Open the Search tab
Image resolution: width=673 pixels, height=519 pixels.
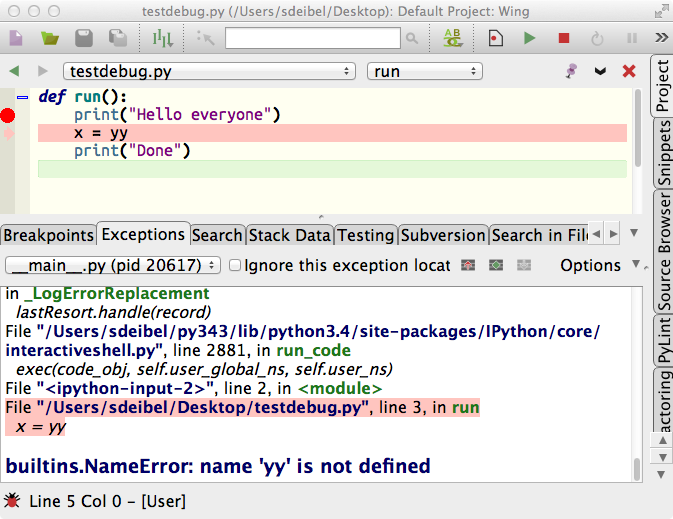217,235
